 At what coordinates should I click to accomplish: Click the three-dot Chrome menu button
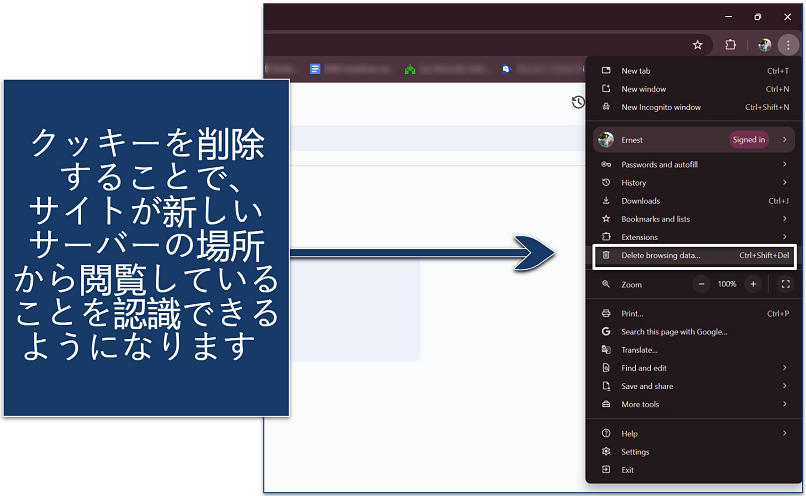coord(787,45)
